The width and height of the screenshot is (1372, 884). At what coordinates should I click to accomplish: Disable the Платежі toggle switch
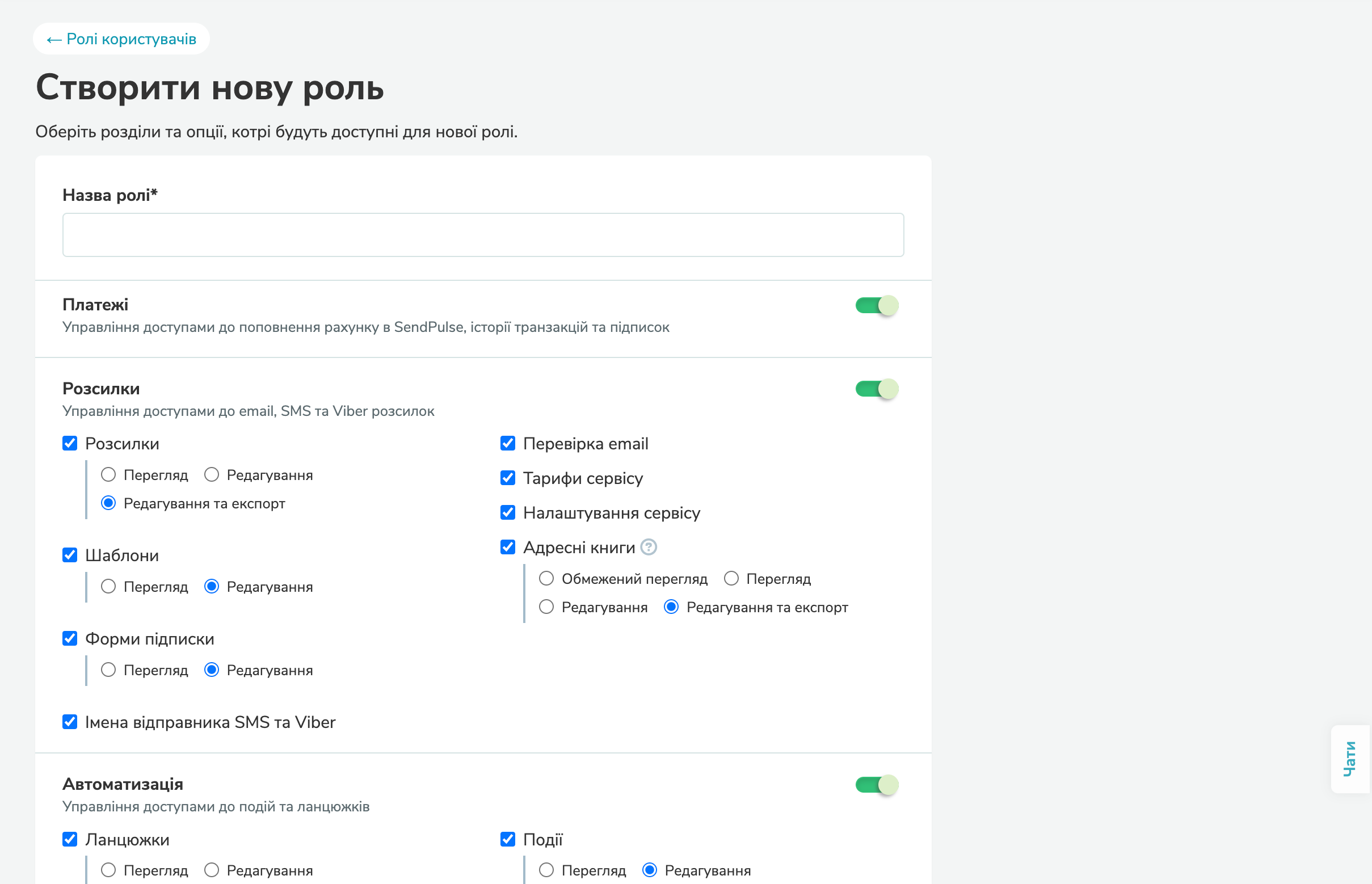coord(876,305)
